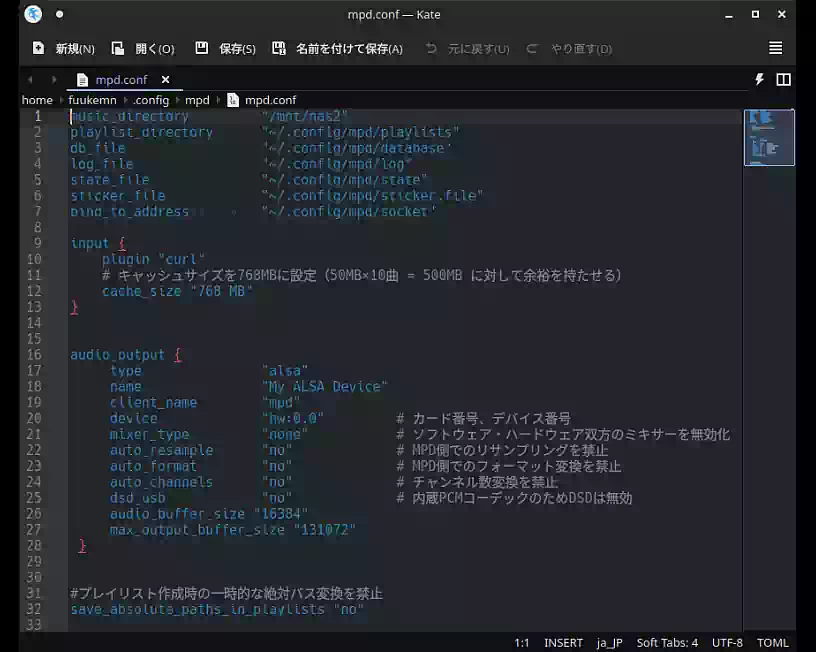816x652 pixels.
Task: Click 'input' keyword on line 9
Action: point(90,244)
